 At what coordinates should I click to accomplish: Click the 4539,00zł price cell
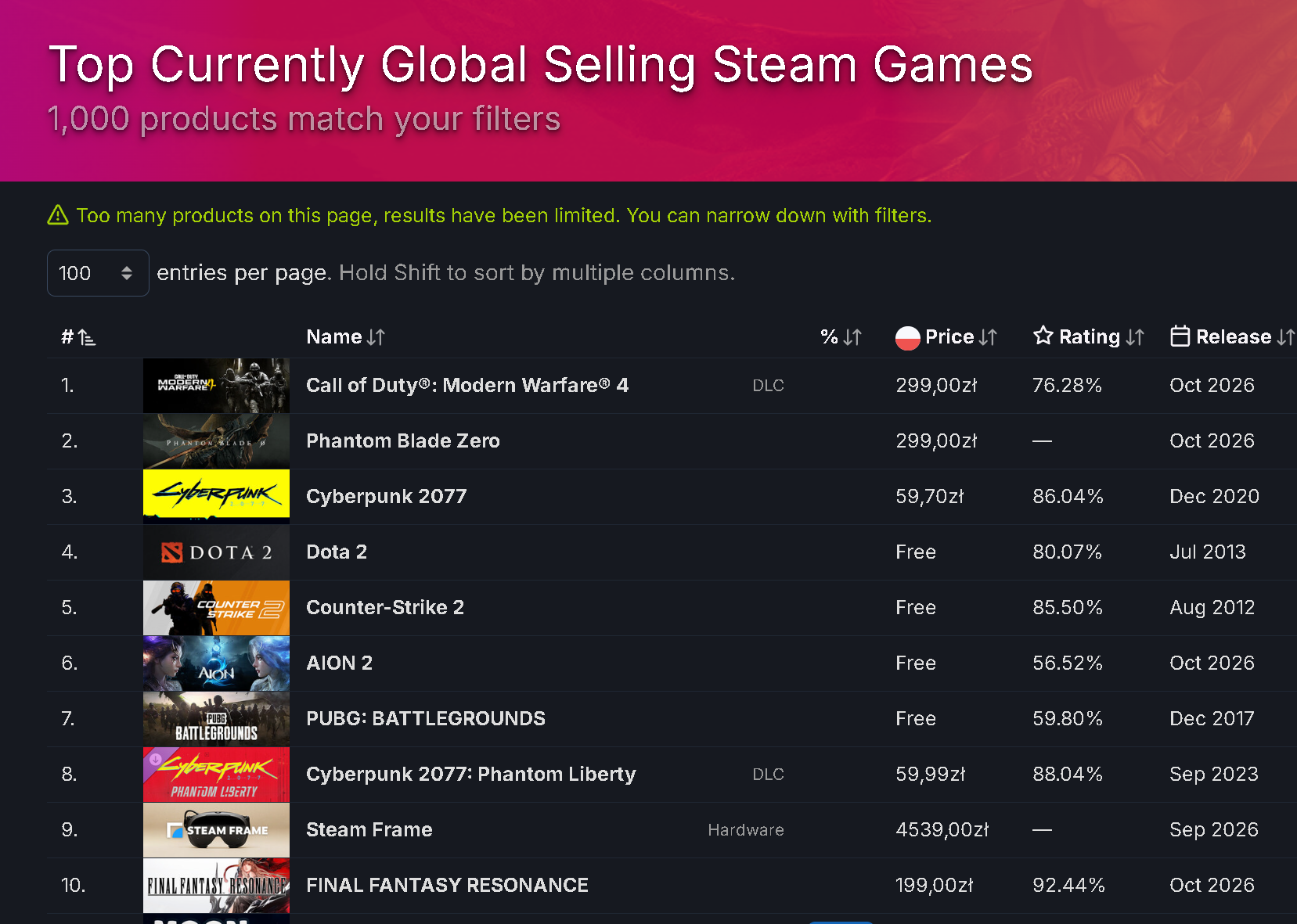(x=942, y=829)
